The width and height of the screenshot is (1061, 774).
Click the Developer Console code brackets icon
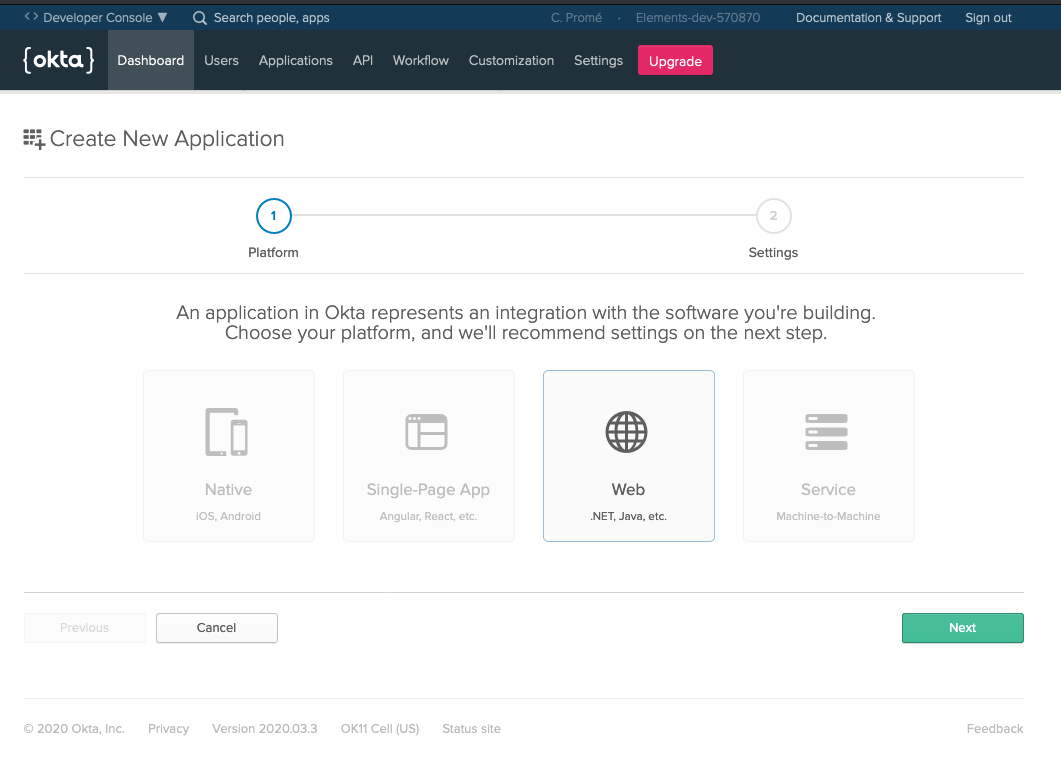coord(32,17)
